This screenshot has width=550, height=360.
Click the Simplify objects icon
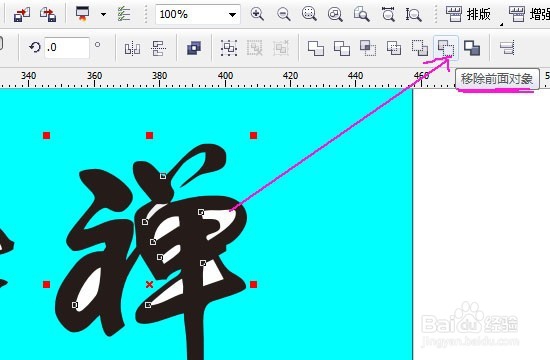394,48
